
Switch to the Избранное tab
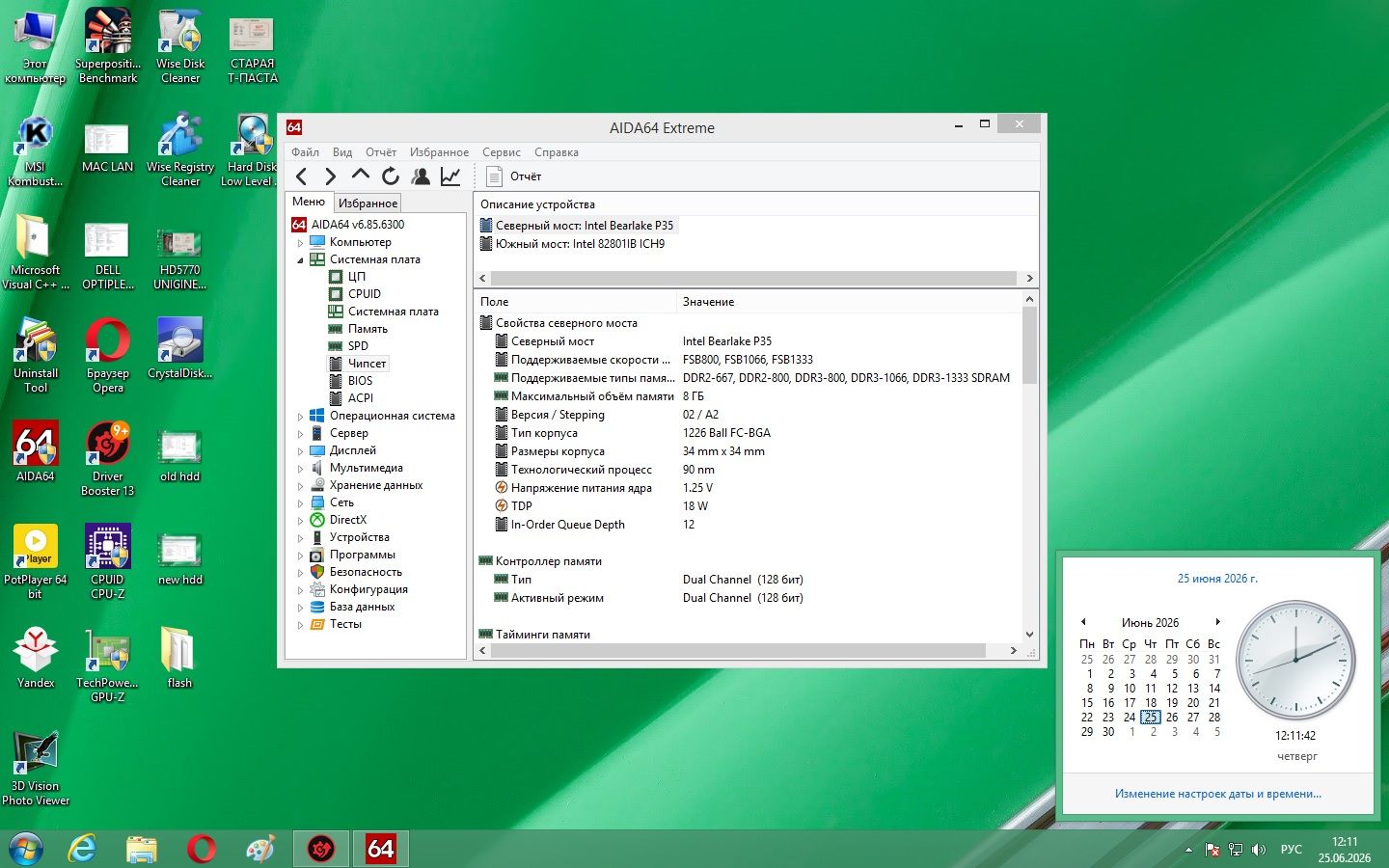(368, 203)
